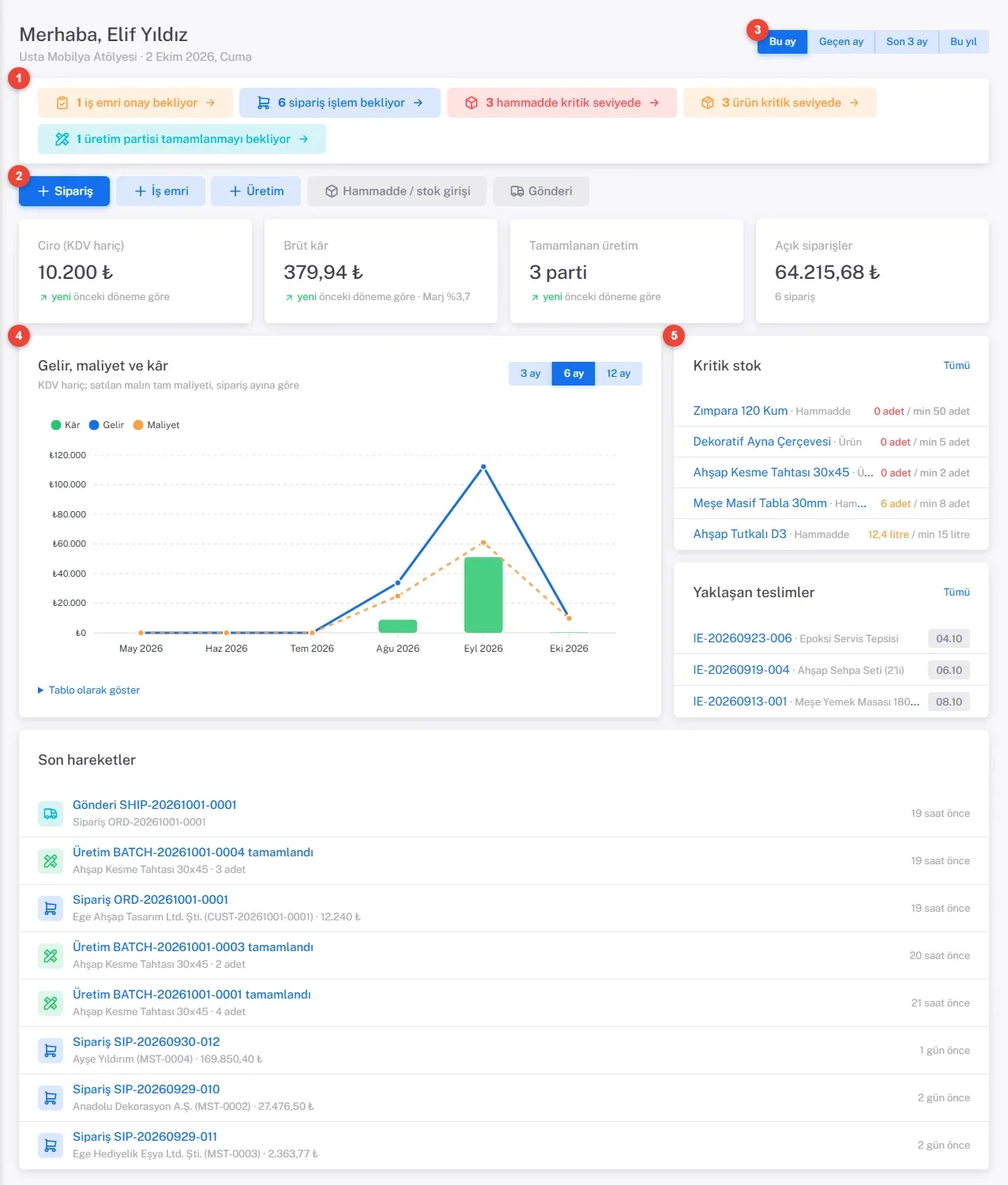
Task: Click the truck icon on the Gönderi button
Action: 517,191
